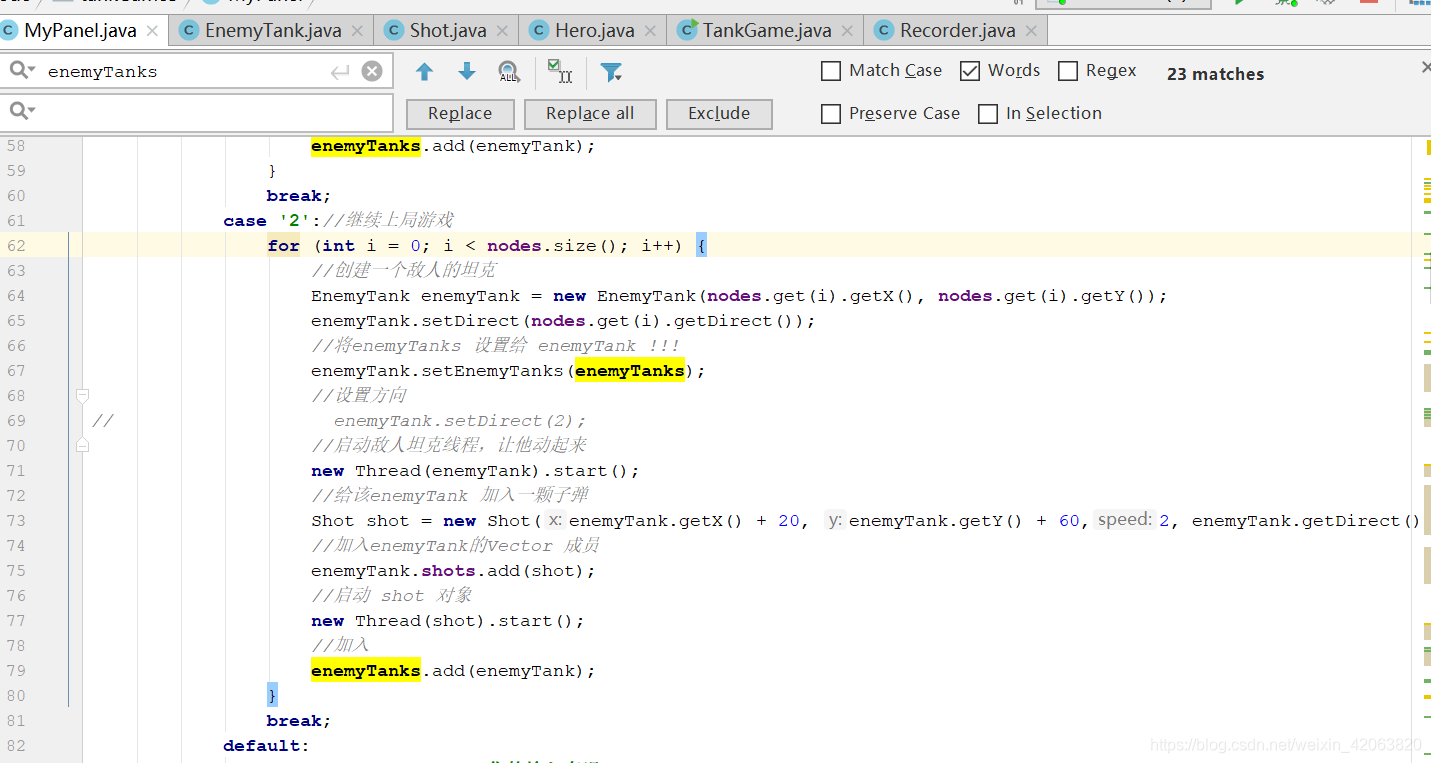Screen dimensions: 1431x763
Task: Open the search filter funnel icon
Action: (x=611, y=72)
